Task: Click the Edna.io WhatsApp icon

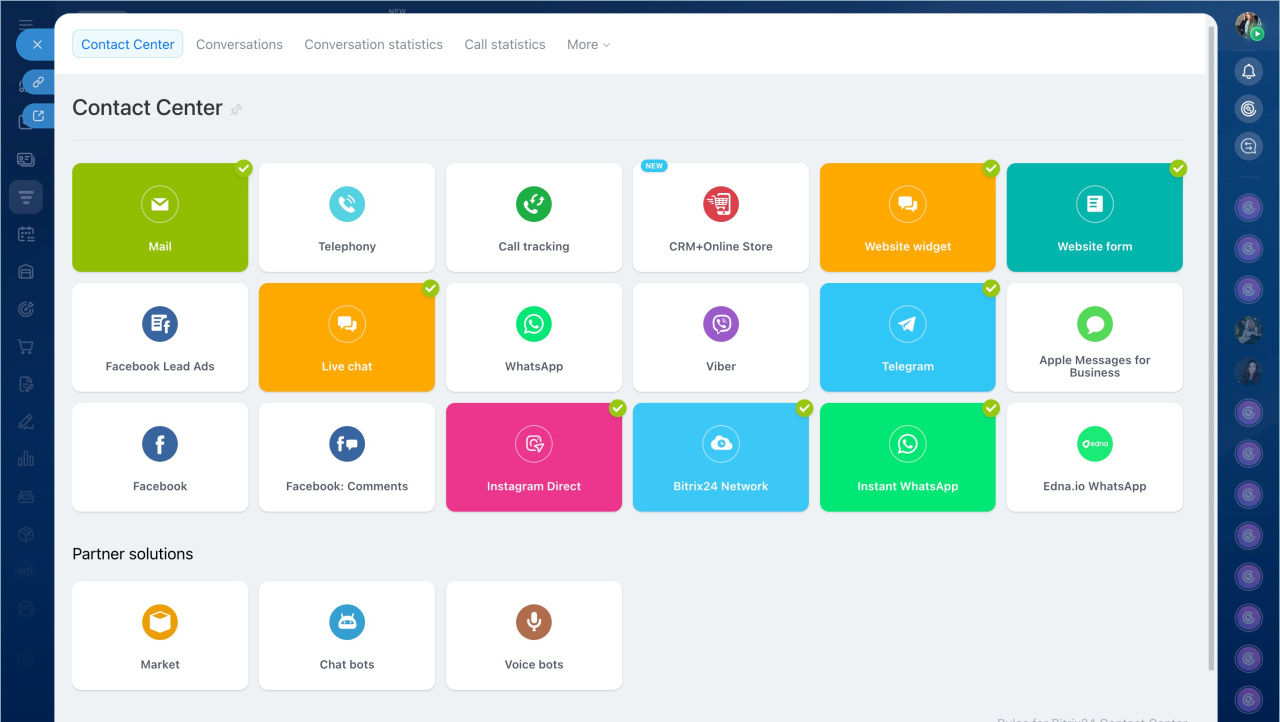Action: (1095, 444)
